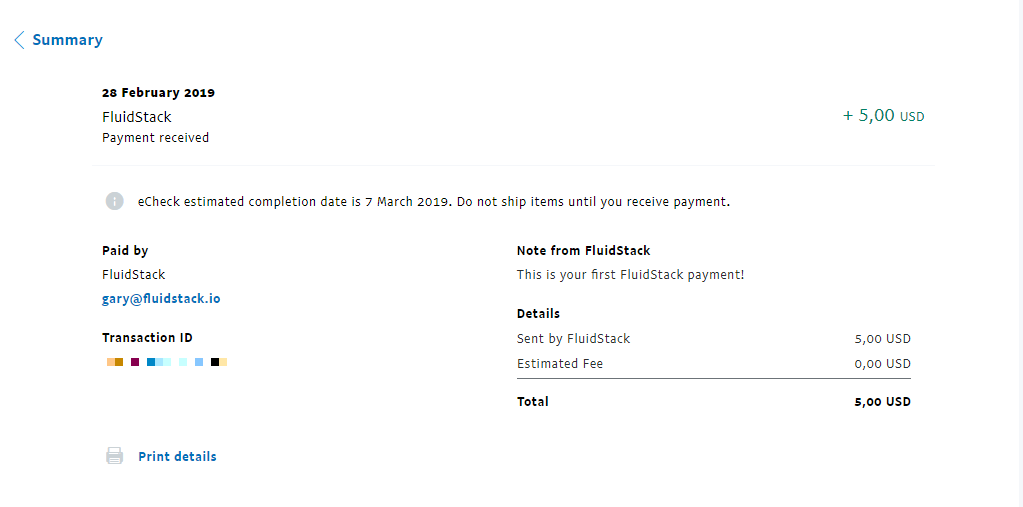Viewport: 1023px width, 507px height.
Task: Click the Transaction ID label
Action: [147, 338]
